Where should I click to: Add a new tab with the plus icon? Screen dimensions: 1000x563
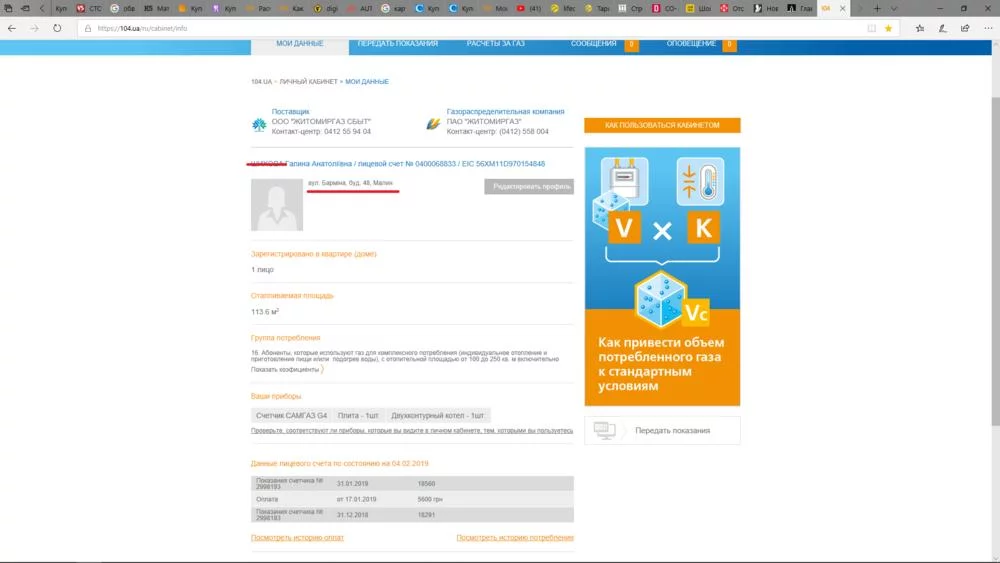[878, 8]
